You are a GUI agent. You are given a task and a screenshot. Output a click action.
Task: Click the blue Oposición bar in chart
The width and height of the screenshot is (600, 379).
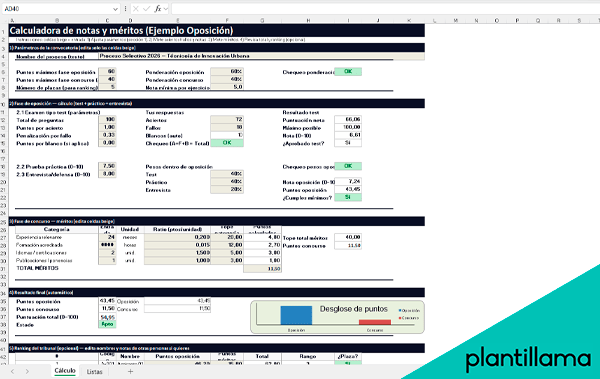[296, 315]
